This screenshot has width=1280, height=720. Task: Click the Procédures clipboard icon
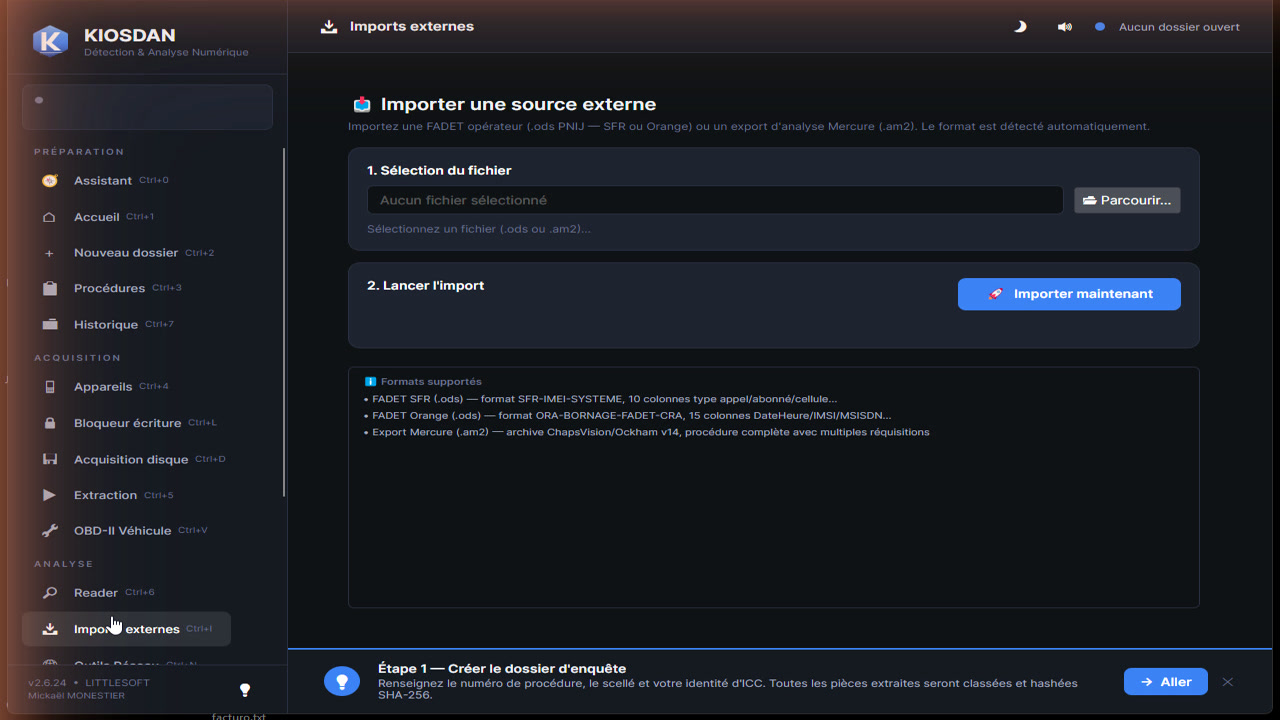[50, 288]
